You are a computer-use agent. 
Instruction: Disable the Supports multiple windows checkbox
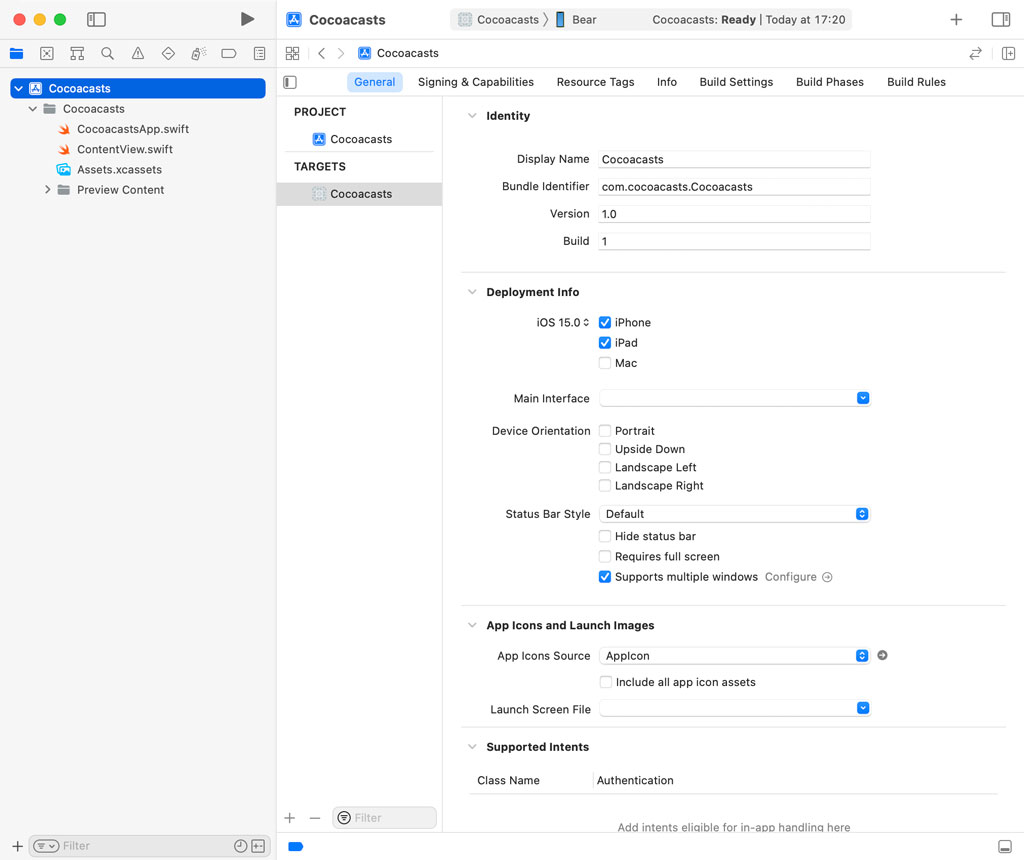point(605,576)
